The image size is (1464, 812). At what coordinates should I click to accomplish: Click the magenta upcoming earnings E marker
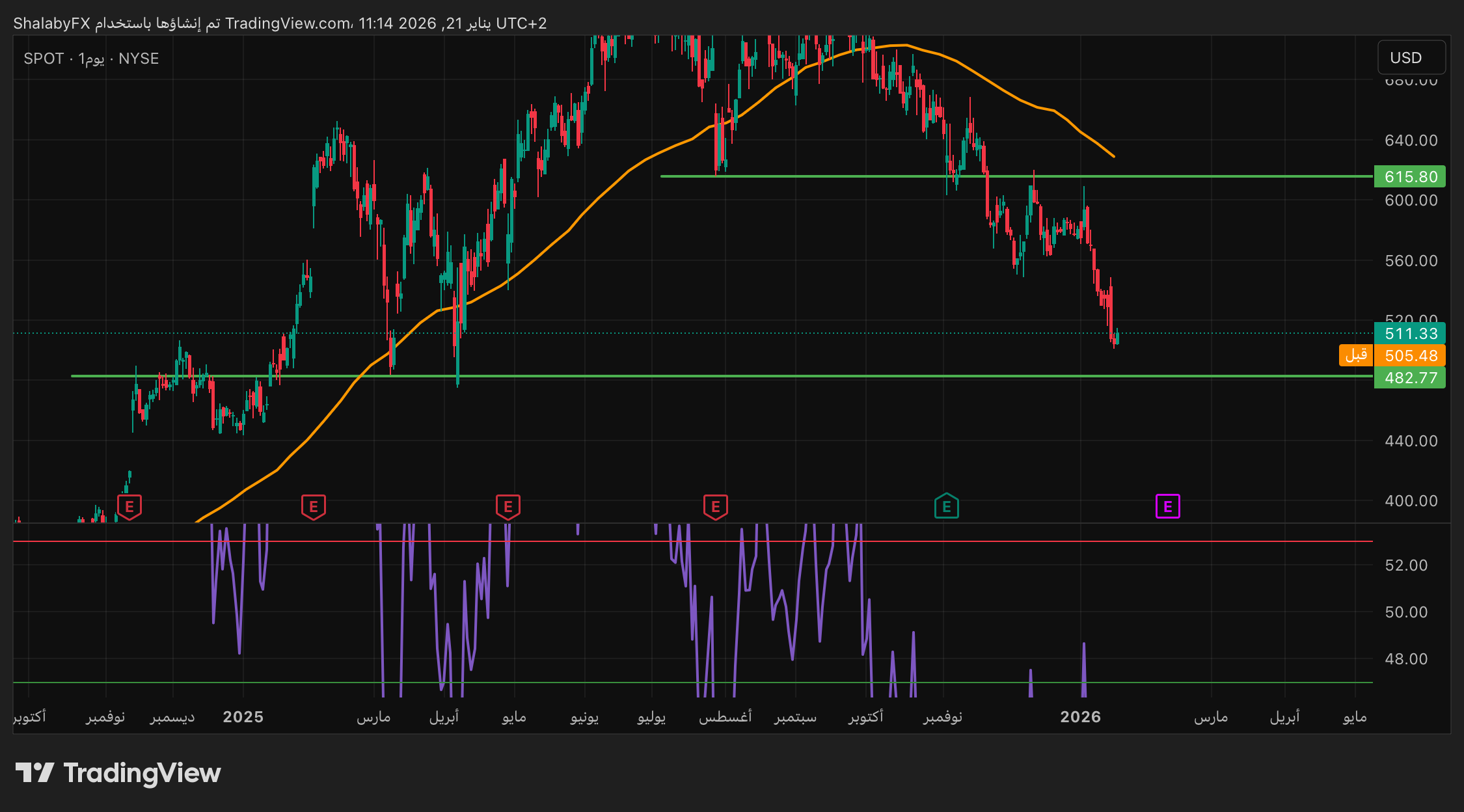coord(1168,506)
